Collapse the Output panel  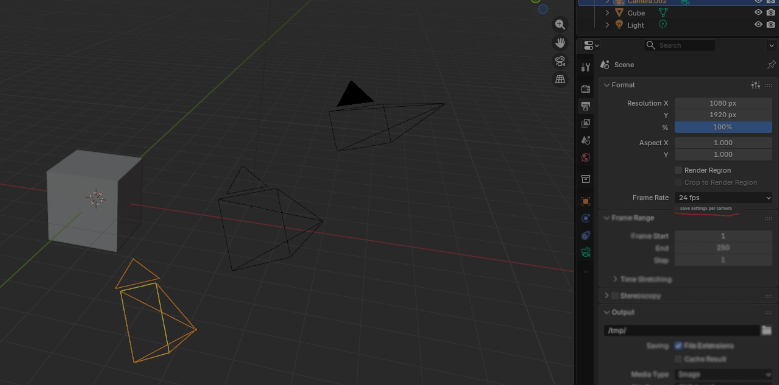coord(607,312)
